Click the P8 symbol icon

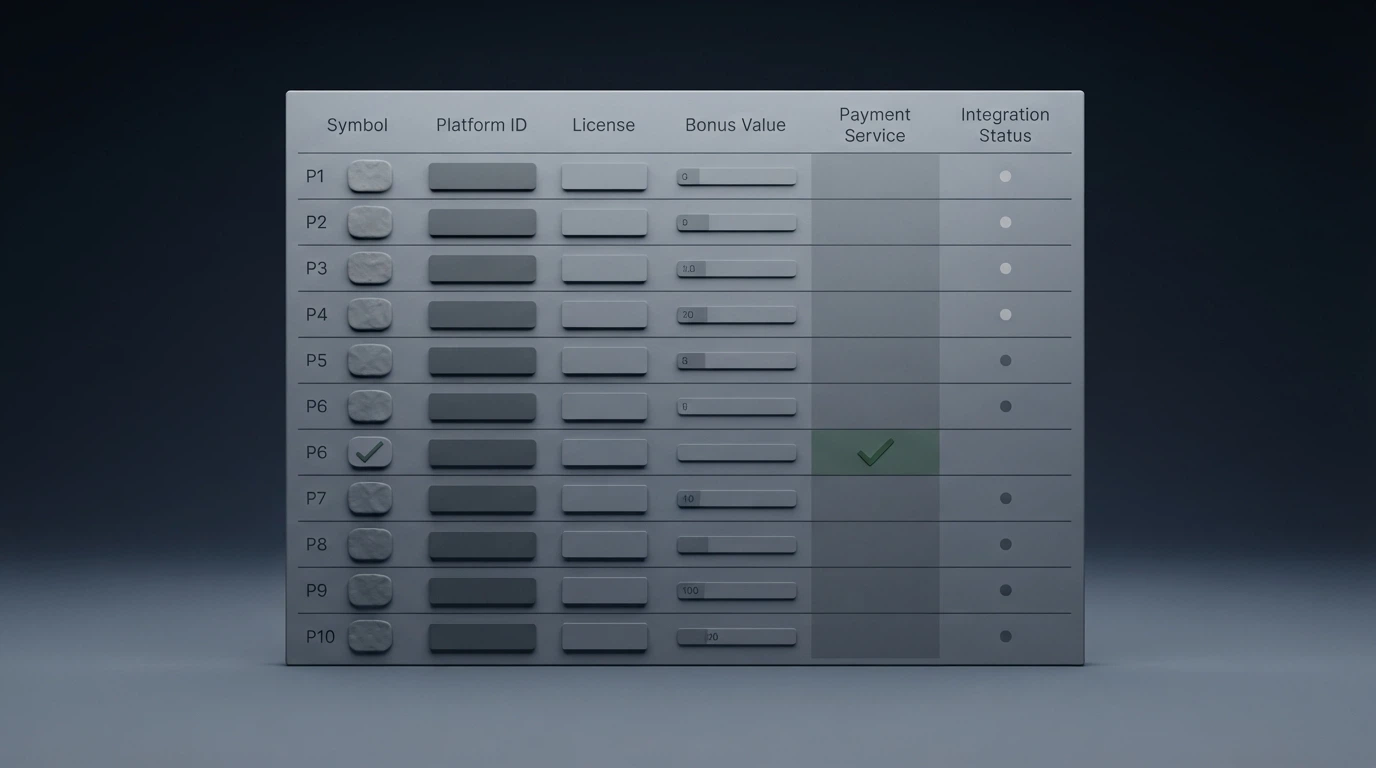[x=370, y=544]
